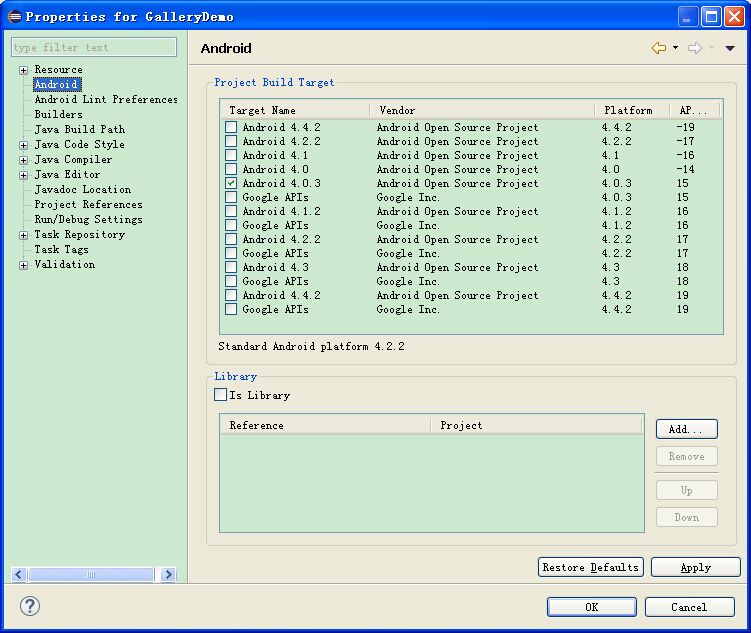Click the Reference column header

326,425
